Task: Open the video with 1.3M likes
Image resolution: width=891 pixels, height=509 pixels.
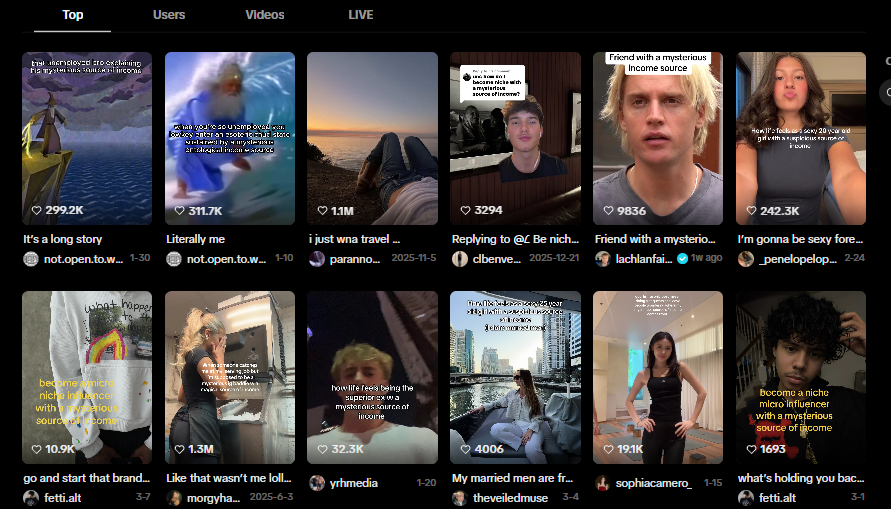Action: click(x=230, y=377)
